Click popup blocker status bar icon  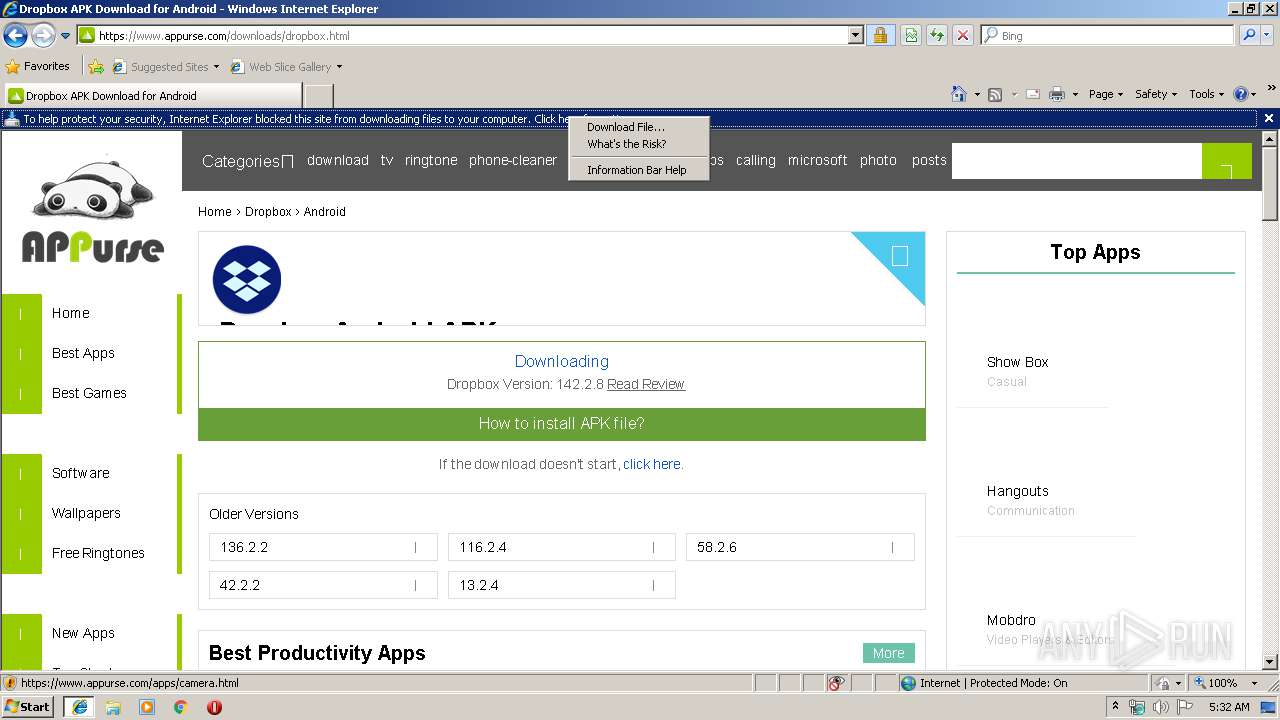[836, 683]
